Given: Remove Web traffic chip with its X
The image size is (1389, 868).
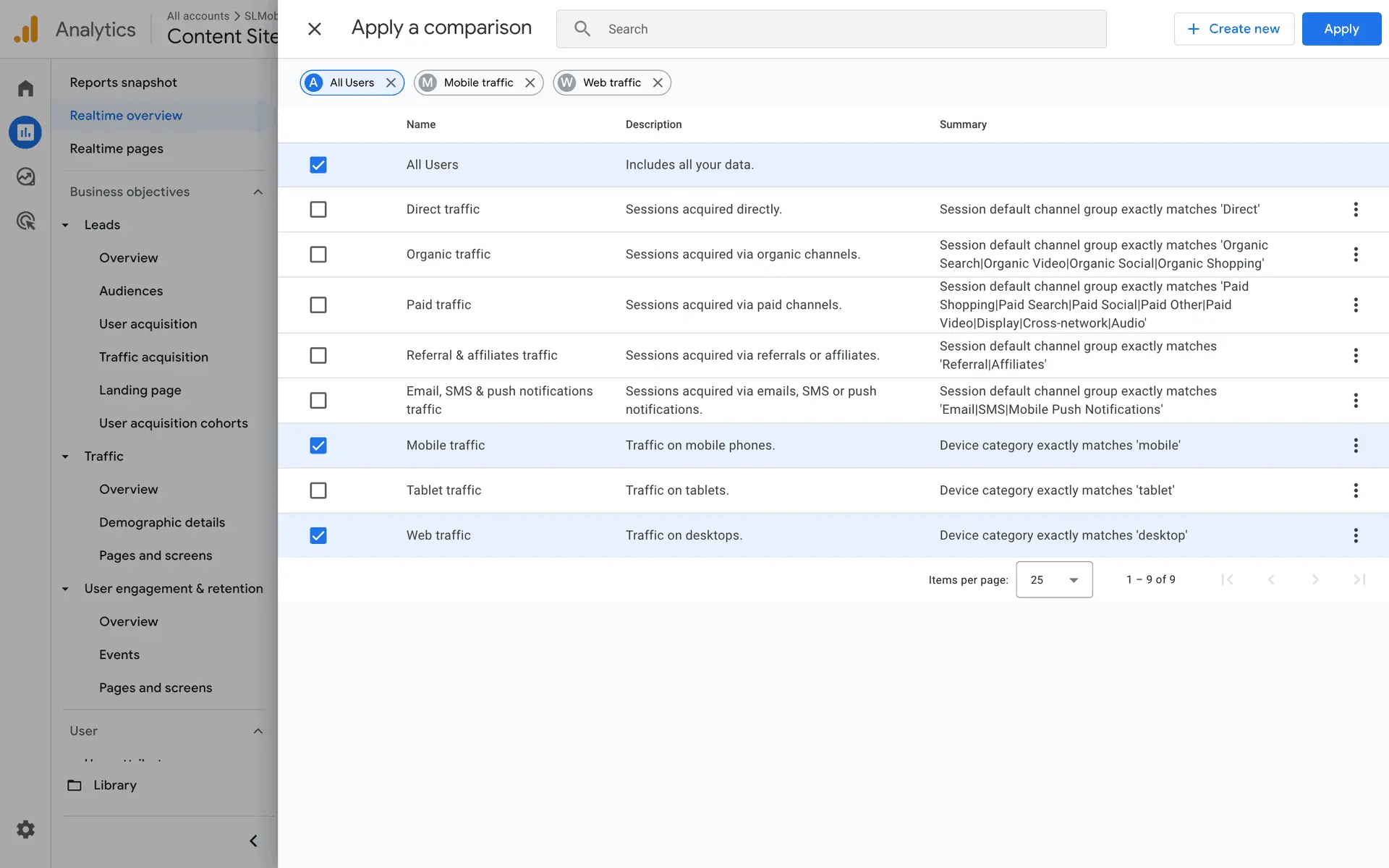Looking at the screenshot, I should click(658, 82).
